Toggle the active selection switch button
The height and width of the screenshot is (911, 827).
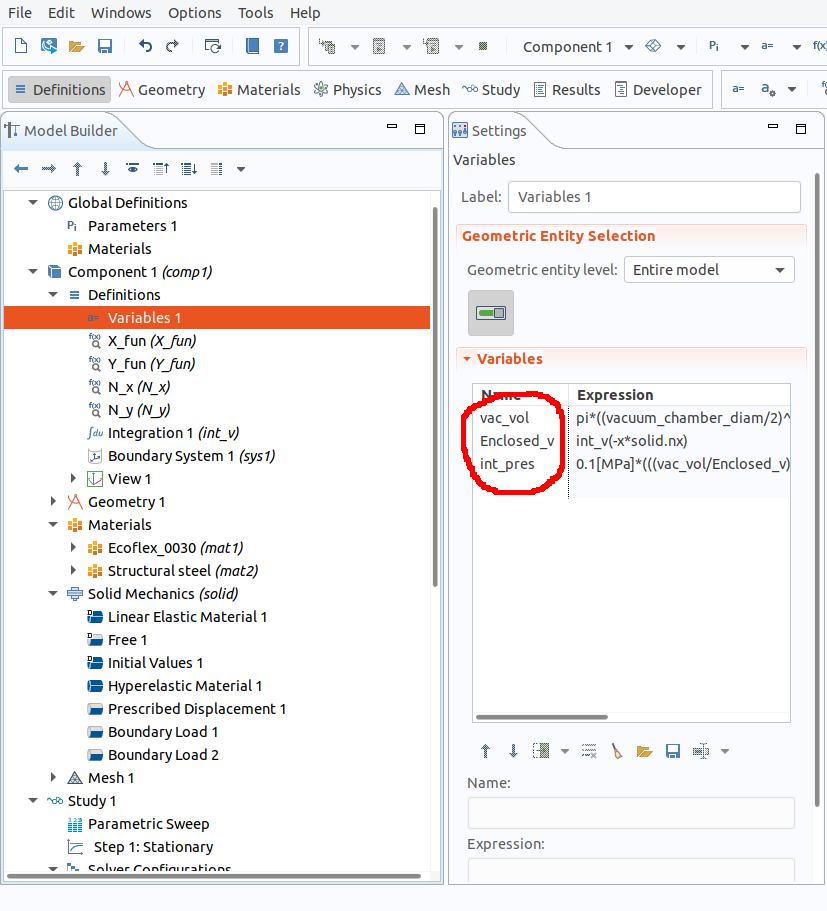491,313
